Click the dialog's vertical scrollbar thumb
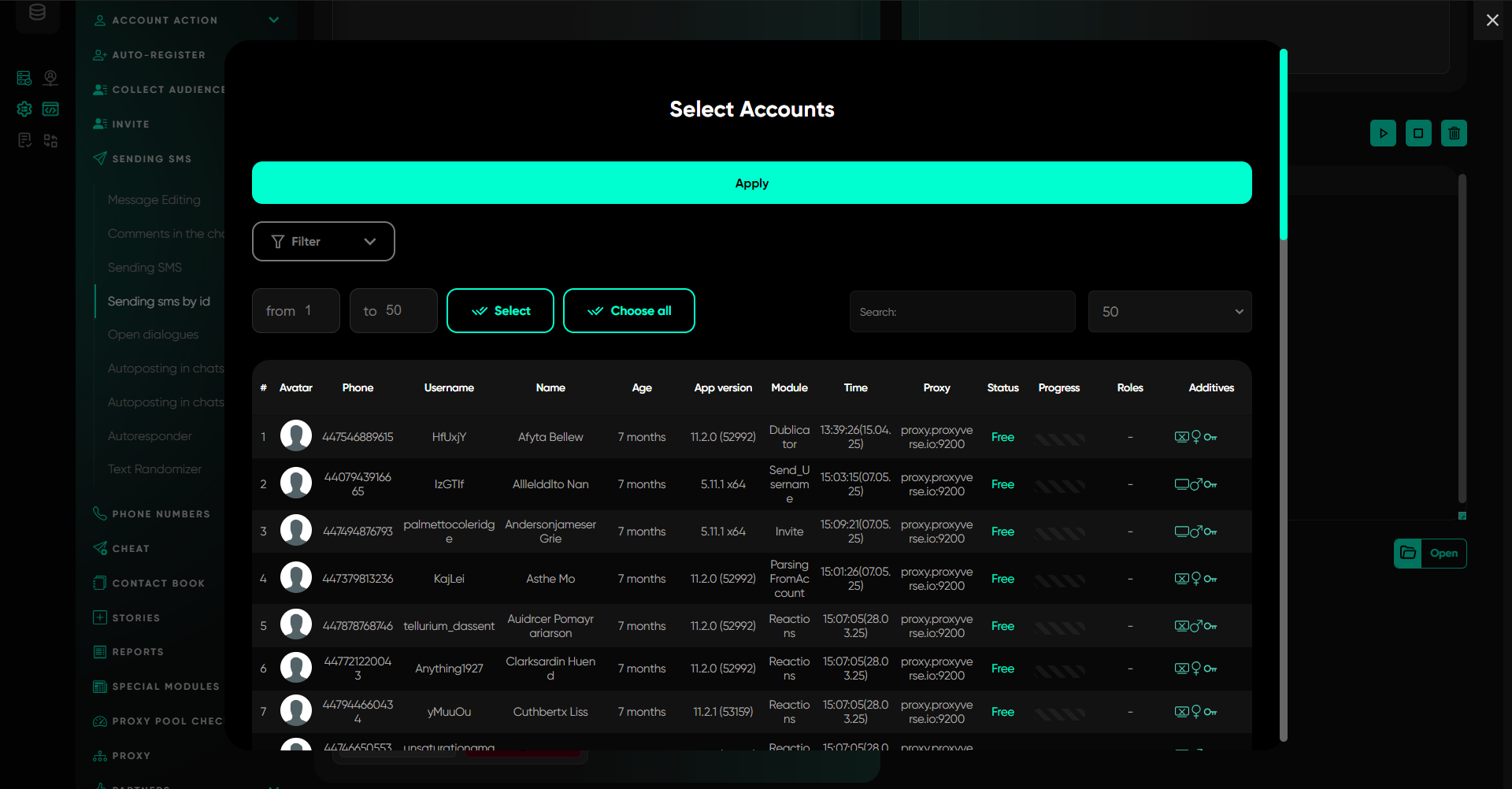The width and height of the screenshot is (1512, 789). point(1283,146)
